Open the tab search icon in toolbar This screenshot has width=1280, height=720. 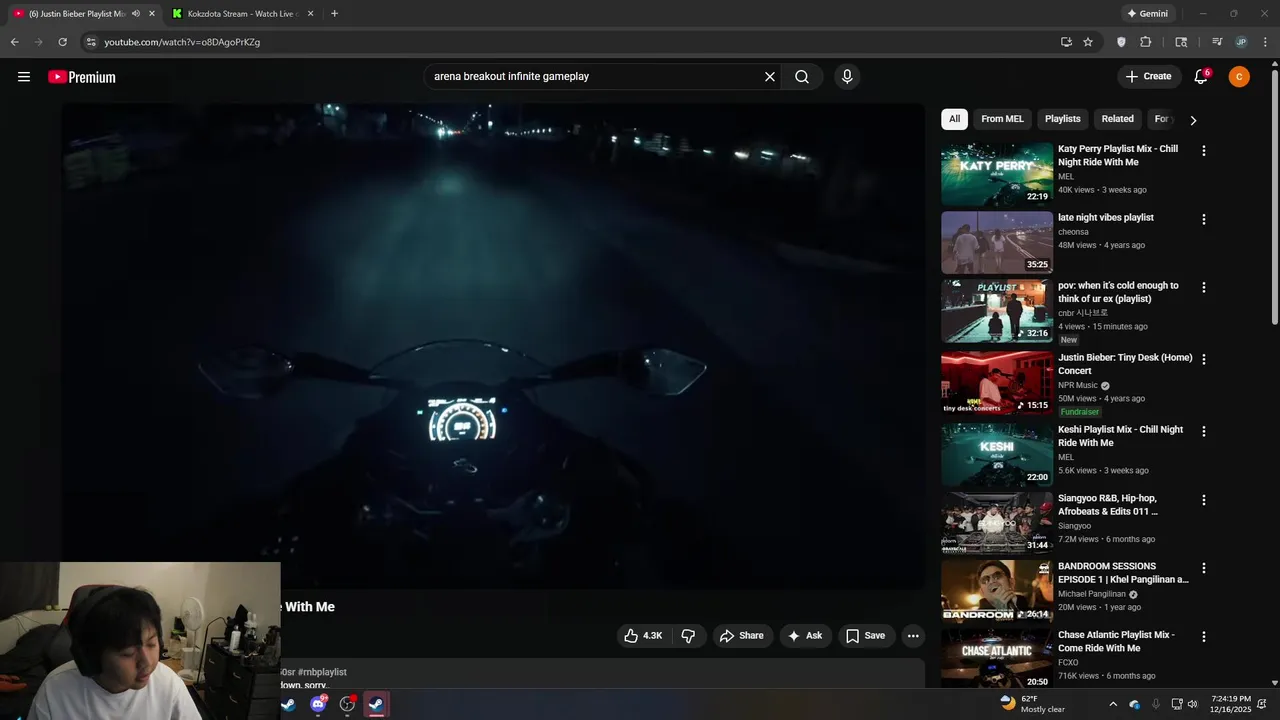pos(1181,42)
